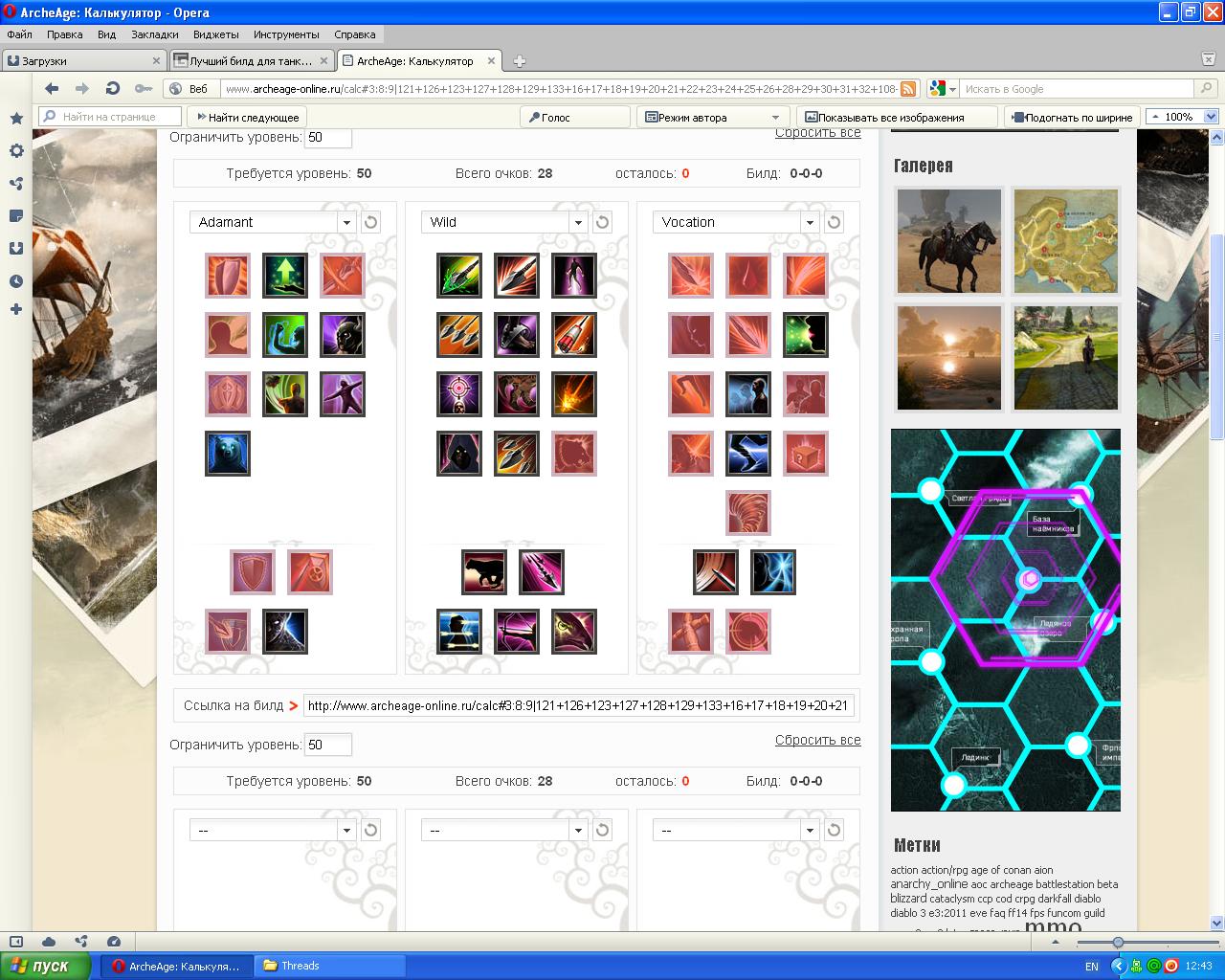Open the horse rider gallery thumbnail
The width and height of the screenshot is (1225, 980).
[948, 241]
